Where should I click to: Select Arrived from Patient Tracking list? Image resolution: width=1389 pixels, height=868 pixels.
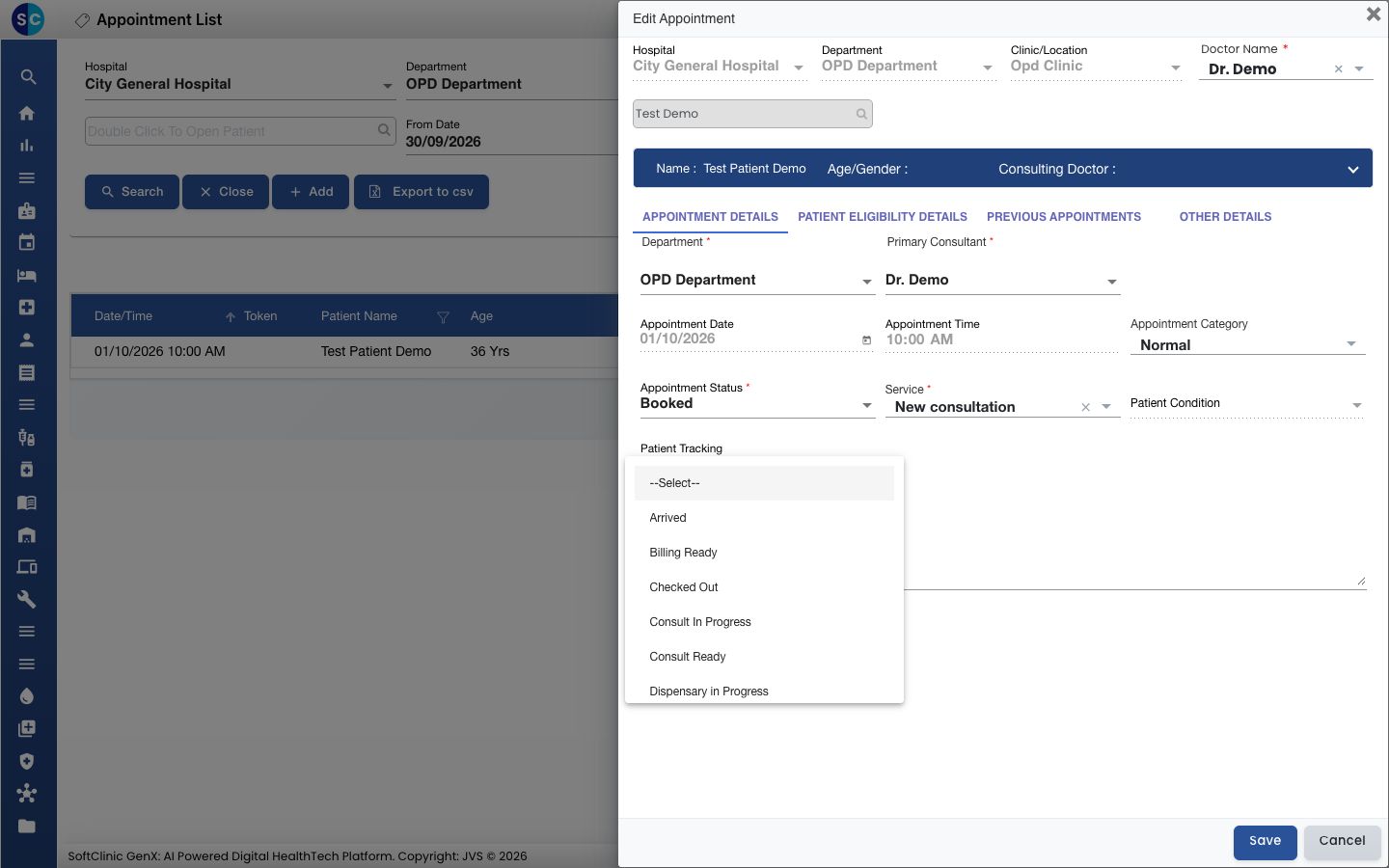[764, 518]
